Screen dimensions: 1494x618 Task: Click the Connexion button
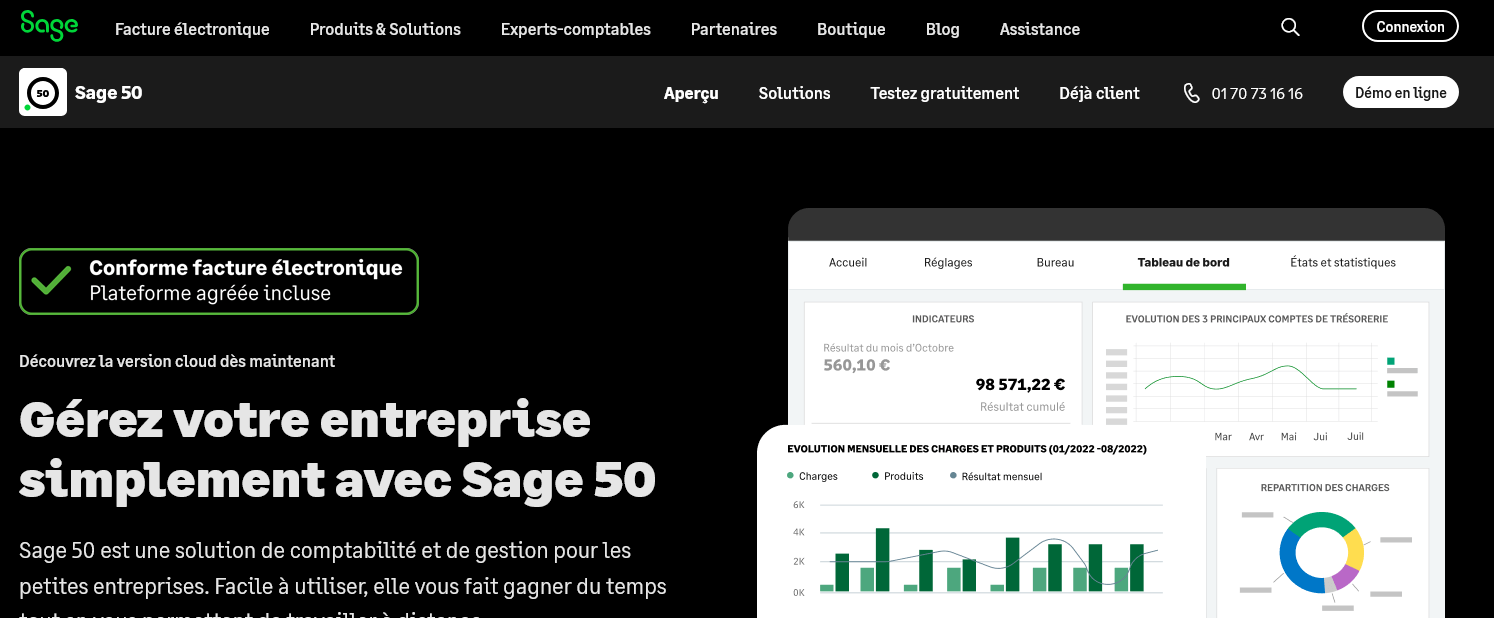[x=1410, y=27]
